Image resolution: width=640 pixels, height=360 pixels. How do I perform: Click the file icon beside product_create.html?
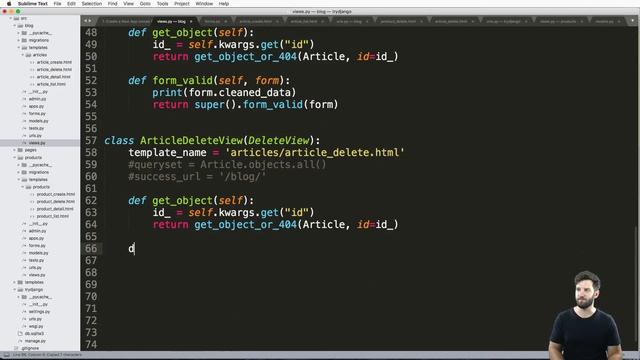click(x=32, y=194)
